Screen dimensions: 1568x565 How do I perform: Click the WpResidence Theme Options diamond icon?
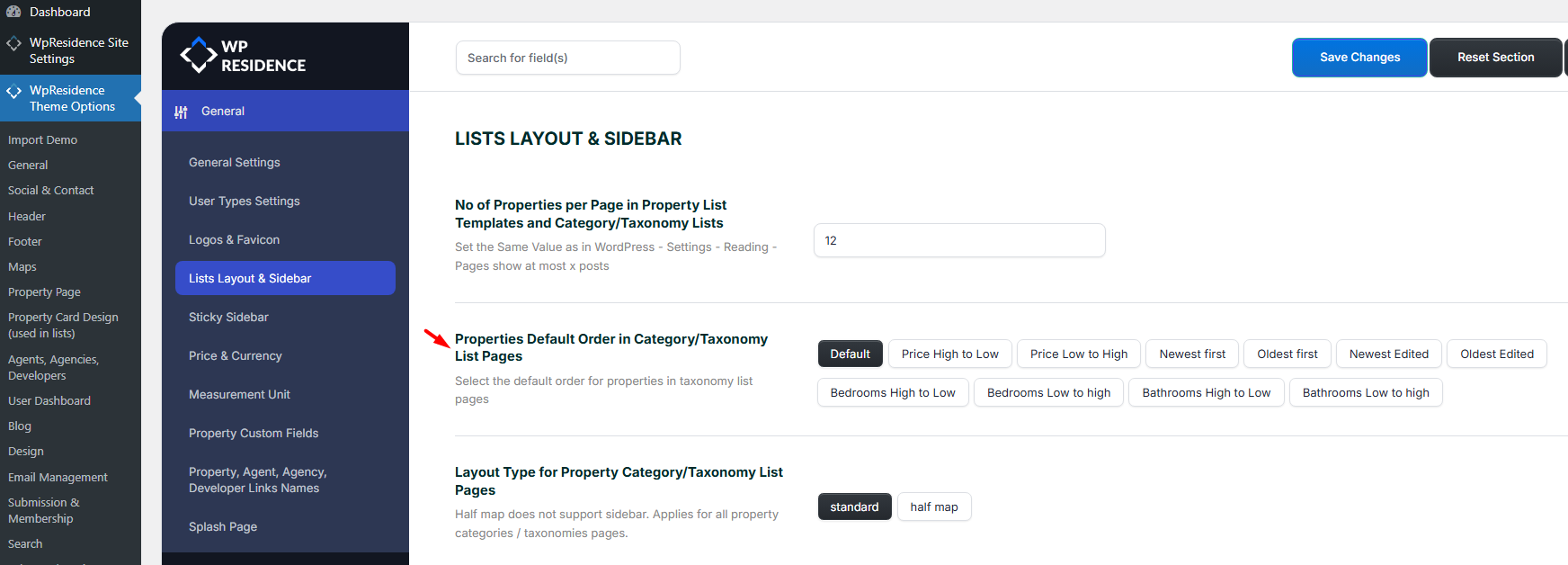pyautogui.click(x=13, y=91)
